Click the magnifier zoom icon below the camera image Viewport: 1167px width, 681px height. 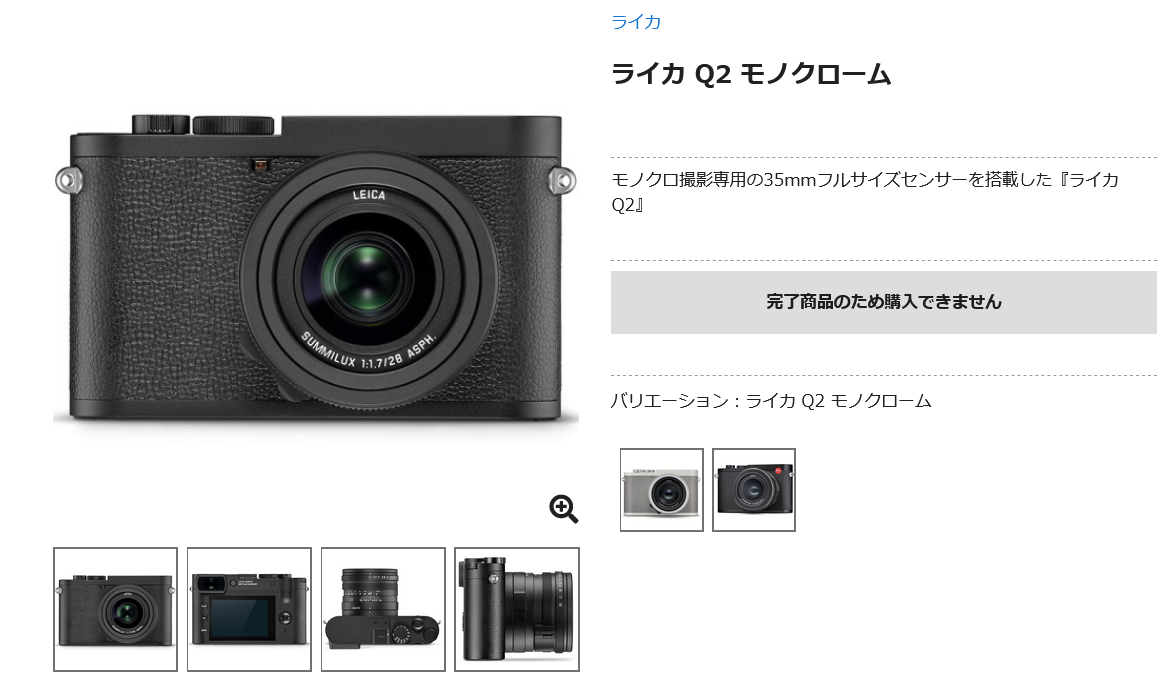pyautogui.click(x=563, y=509)
